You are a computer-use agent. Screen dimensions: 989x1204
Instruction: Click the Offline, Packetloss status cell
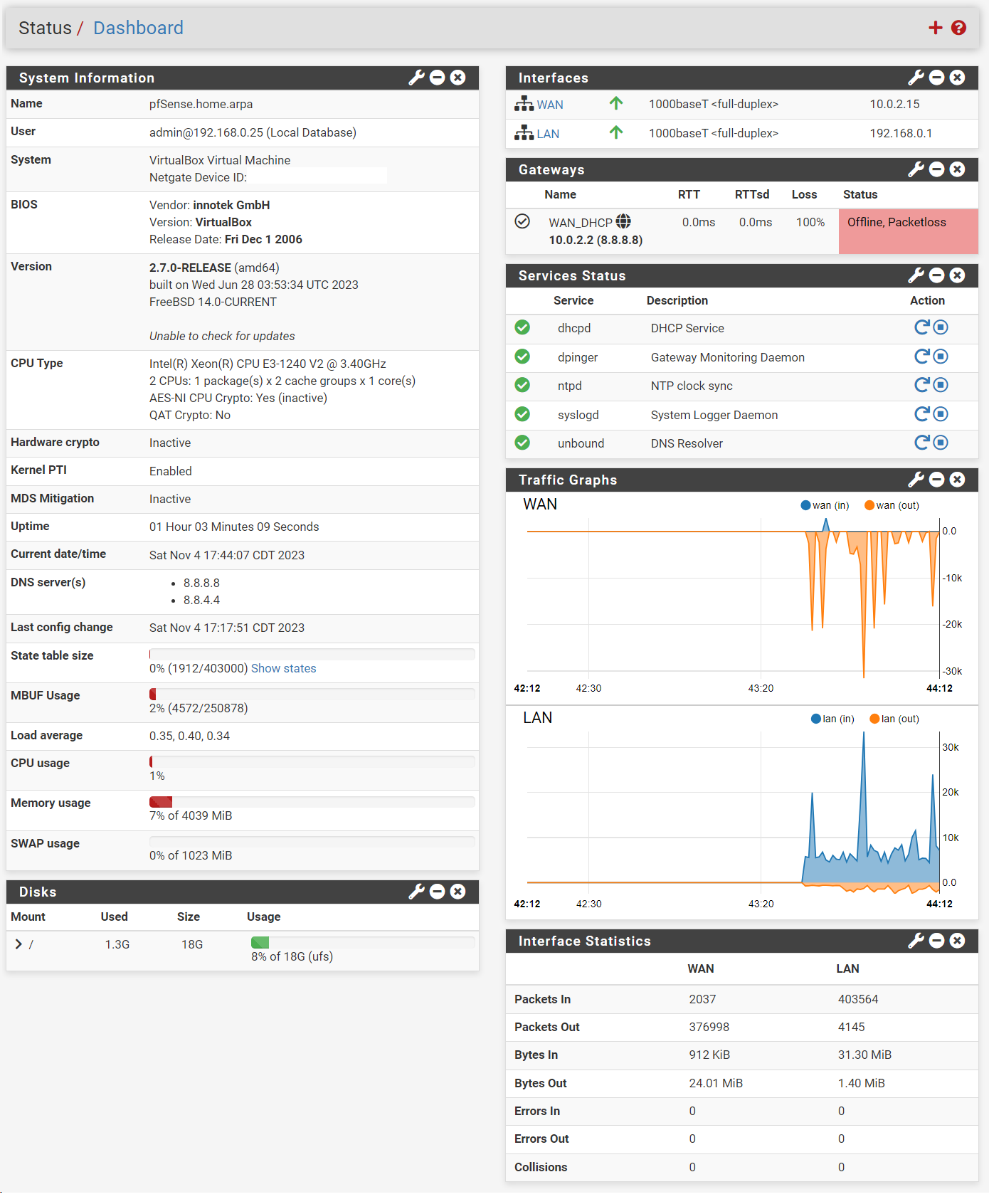point(909,231)
